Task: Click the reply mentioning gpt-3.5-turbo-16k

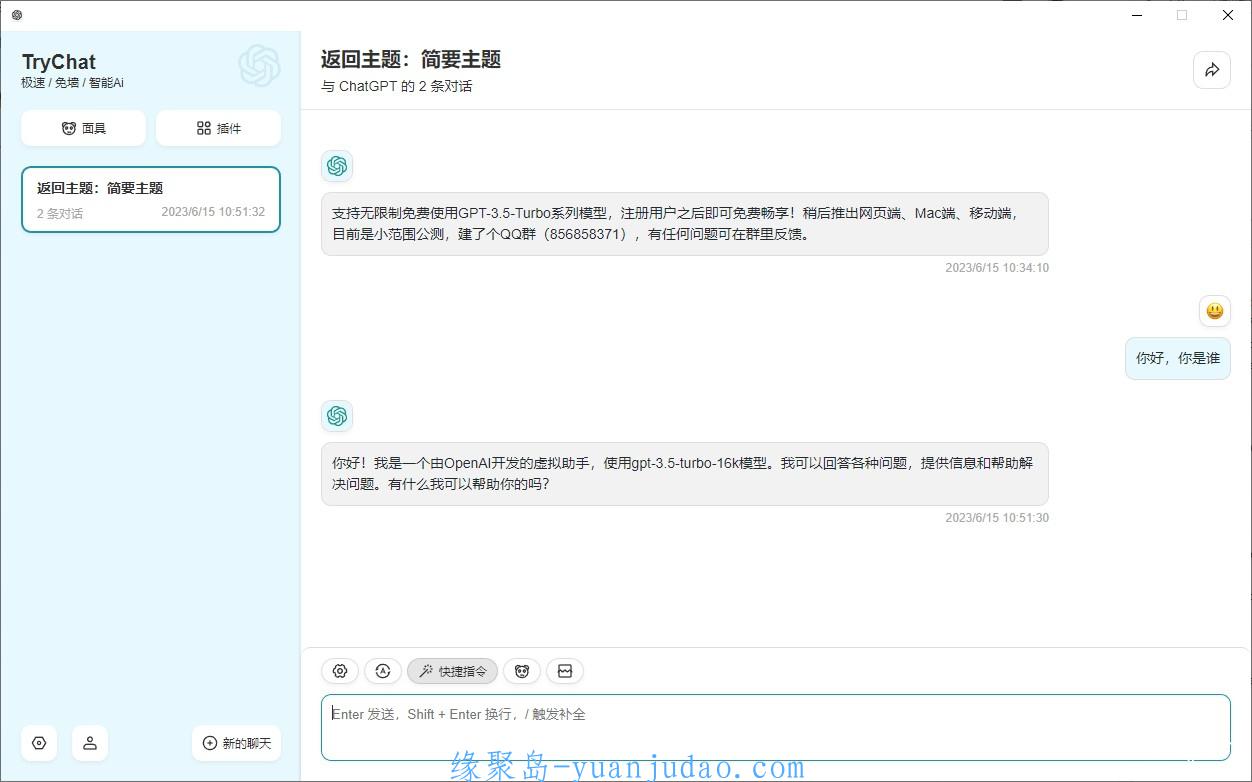Action: coord(685,474)
